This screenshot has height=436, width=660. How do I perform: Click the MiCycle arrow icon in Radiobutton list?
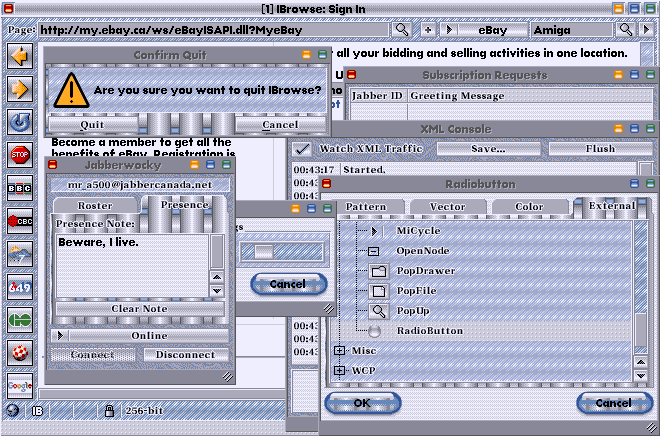coord(375,231)
